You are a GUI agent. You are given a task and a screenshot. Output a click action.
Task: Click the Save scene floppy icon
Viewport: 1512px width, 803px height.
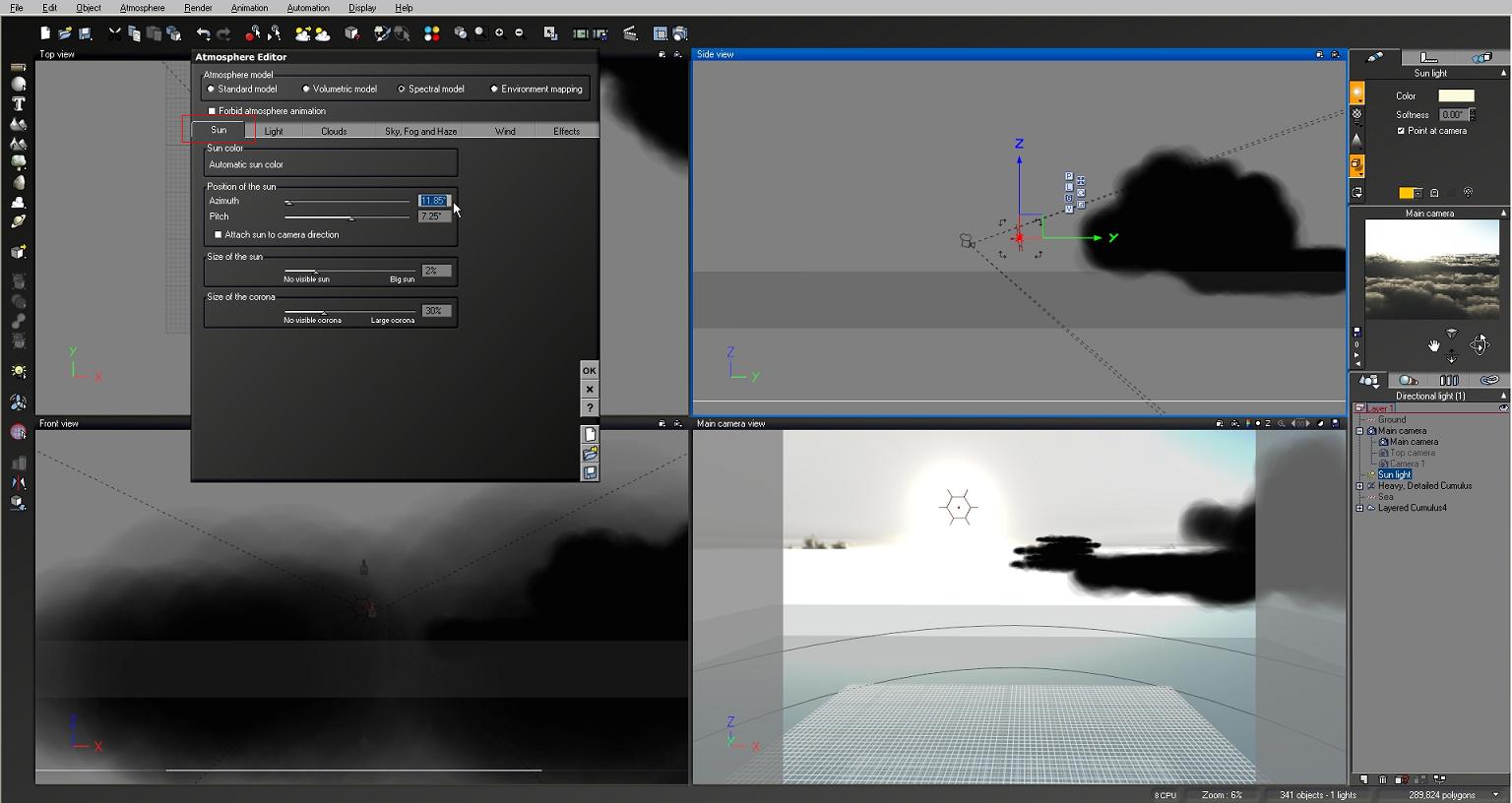86,33
